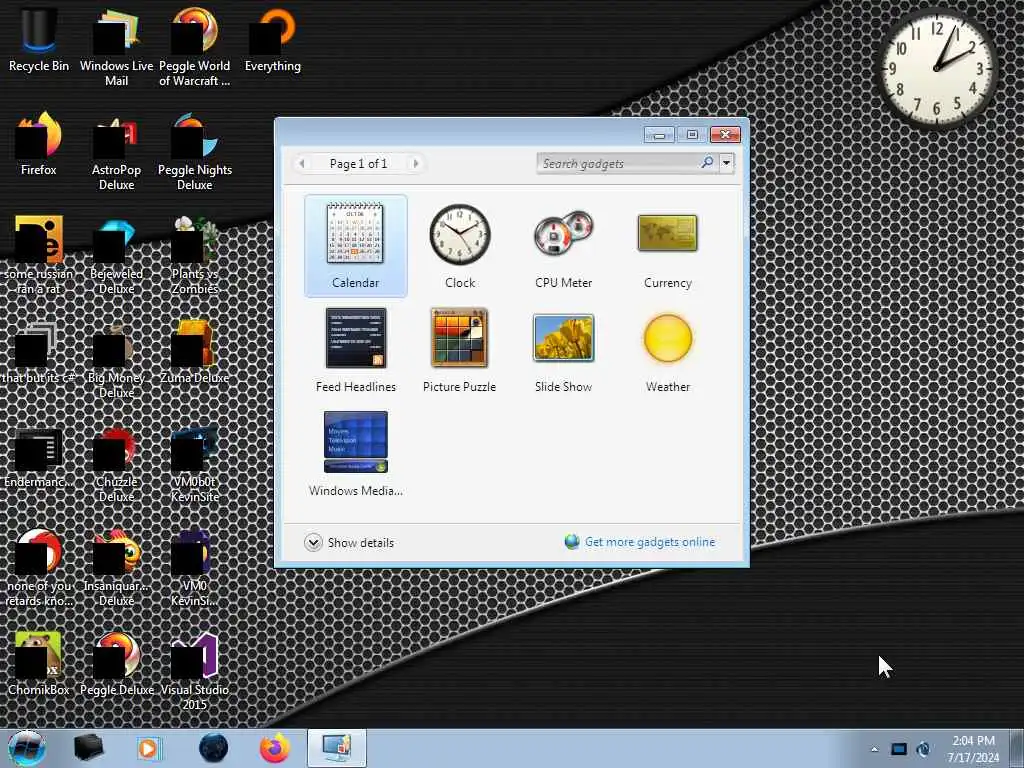Go to next gadget page arrow
Viewport: 1024px width, 768px height.
(416, 163)
